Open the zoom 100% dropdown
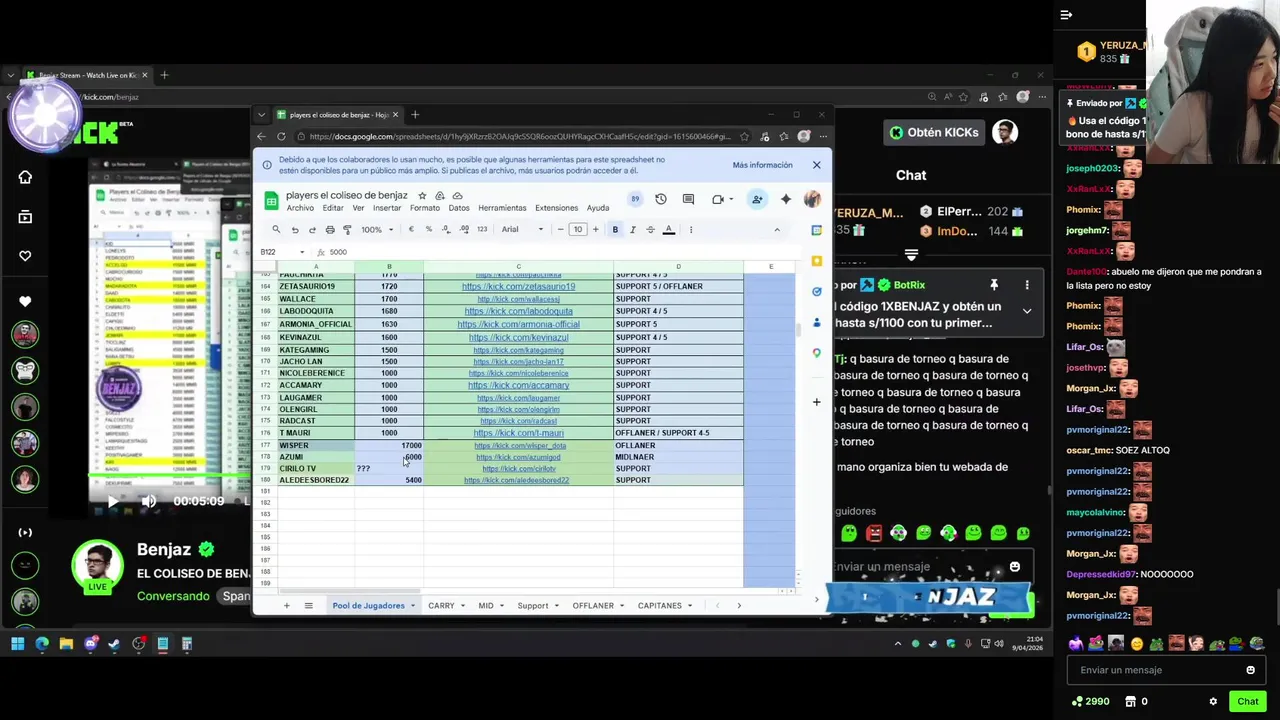Viewport: 1280px width, 720px height. click(377, 230)
